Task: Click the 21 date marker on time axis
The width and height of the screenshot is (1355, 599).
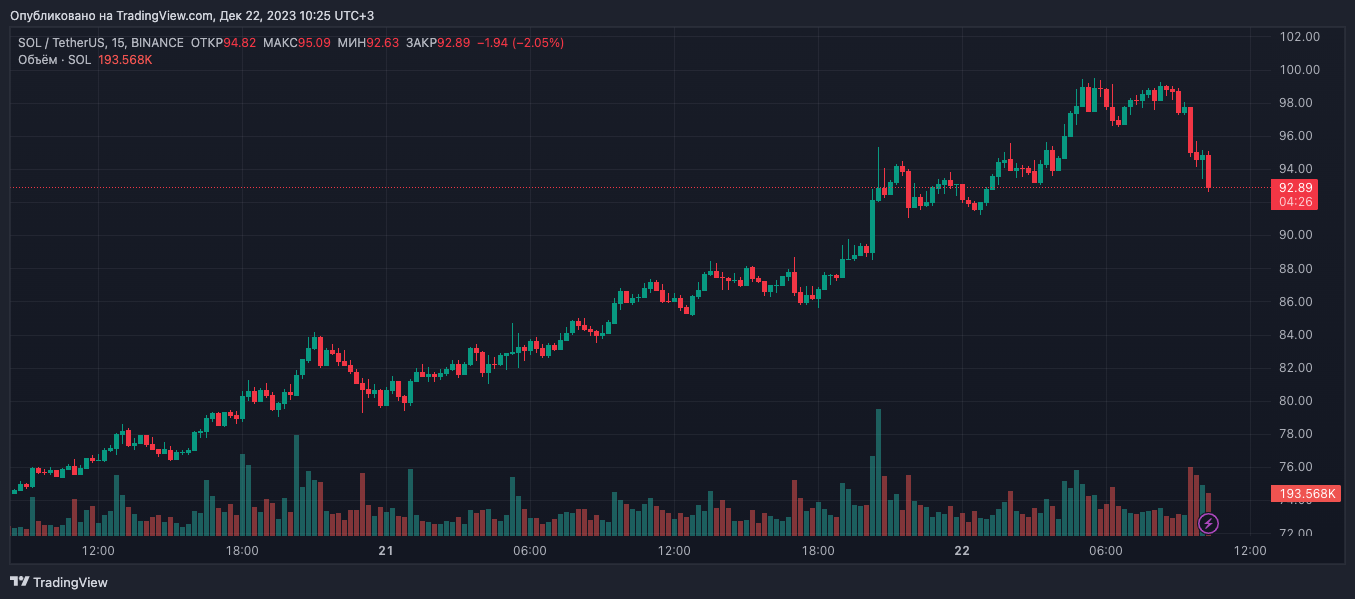Action: pyautogui.click(x=385, y=551)
